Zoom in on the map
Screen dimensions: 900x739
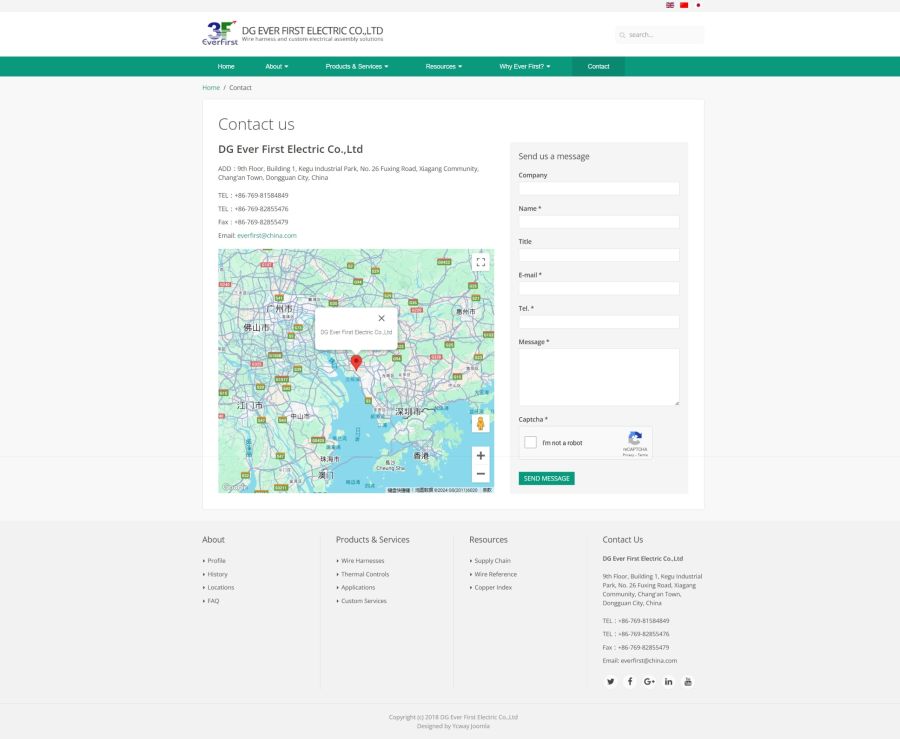pos(481,455)
